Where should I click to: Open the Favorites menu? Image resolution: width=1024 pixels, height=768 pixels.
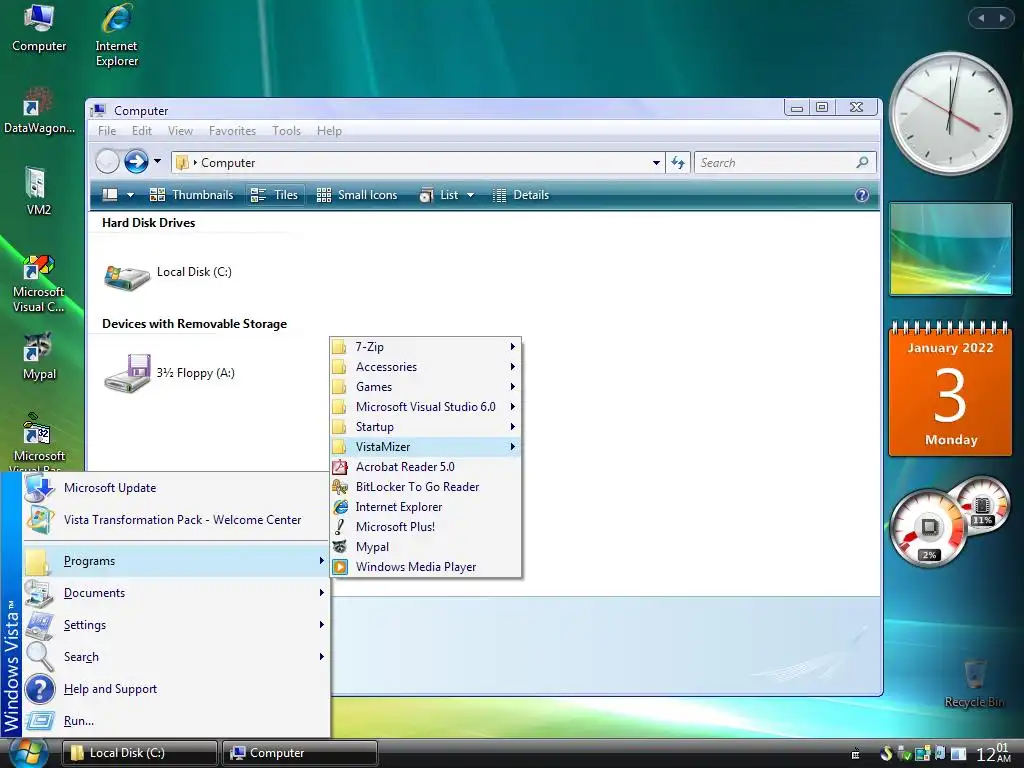point(232,131)
